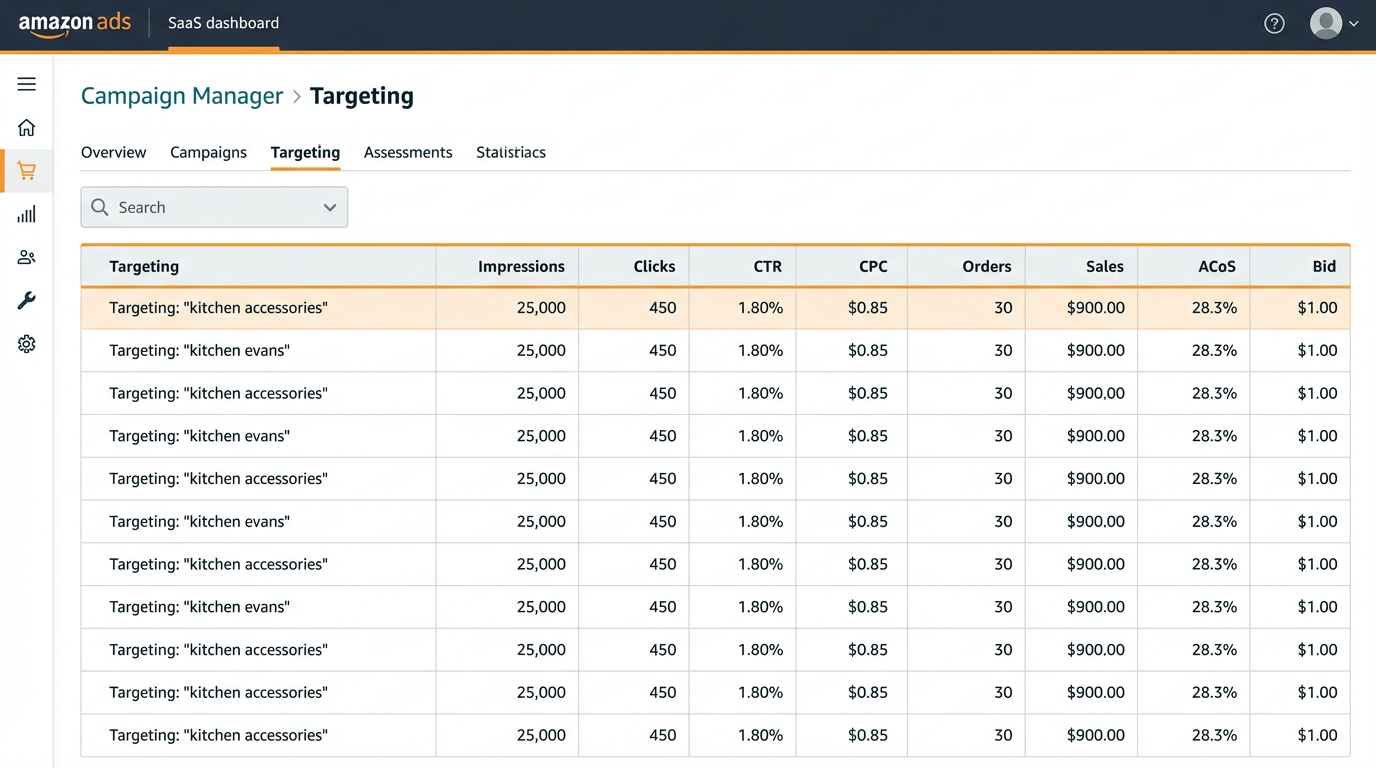
Task: Open the analytics bar chart sidebar icon
Action: point(26,213)
